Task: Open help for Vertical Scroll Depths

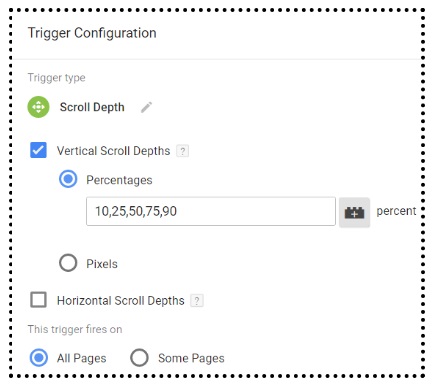Action: pyautogui.click(x=182, y=151)
